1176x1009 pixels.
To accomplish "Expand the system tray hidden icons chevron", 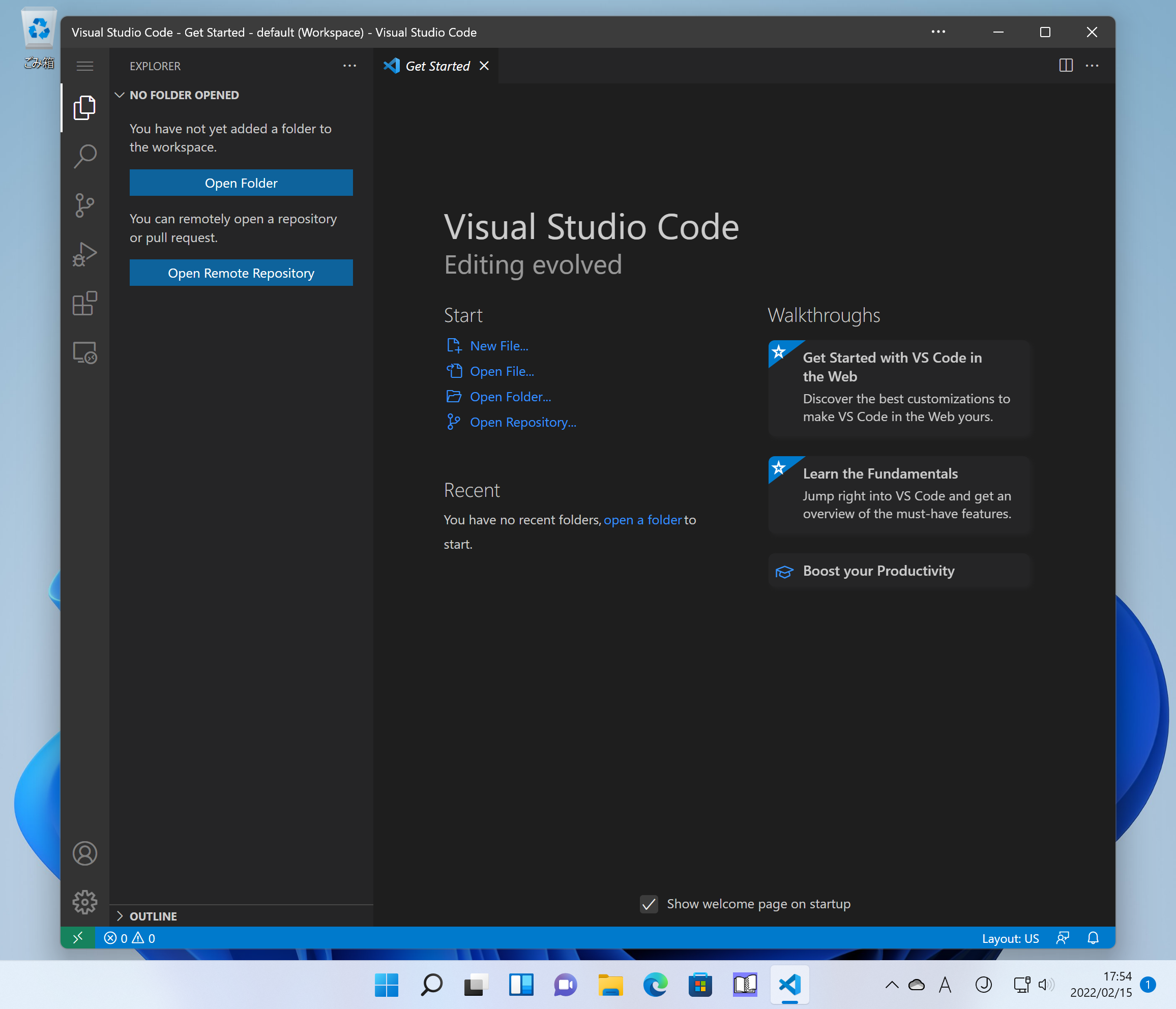I will pos(892,985).
